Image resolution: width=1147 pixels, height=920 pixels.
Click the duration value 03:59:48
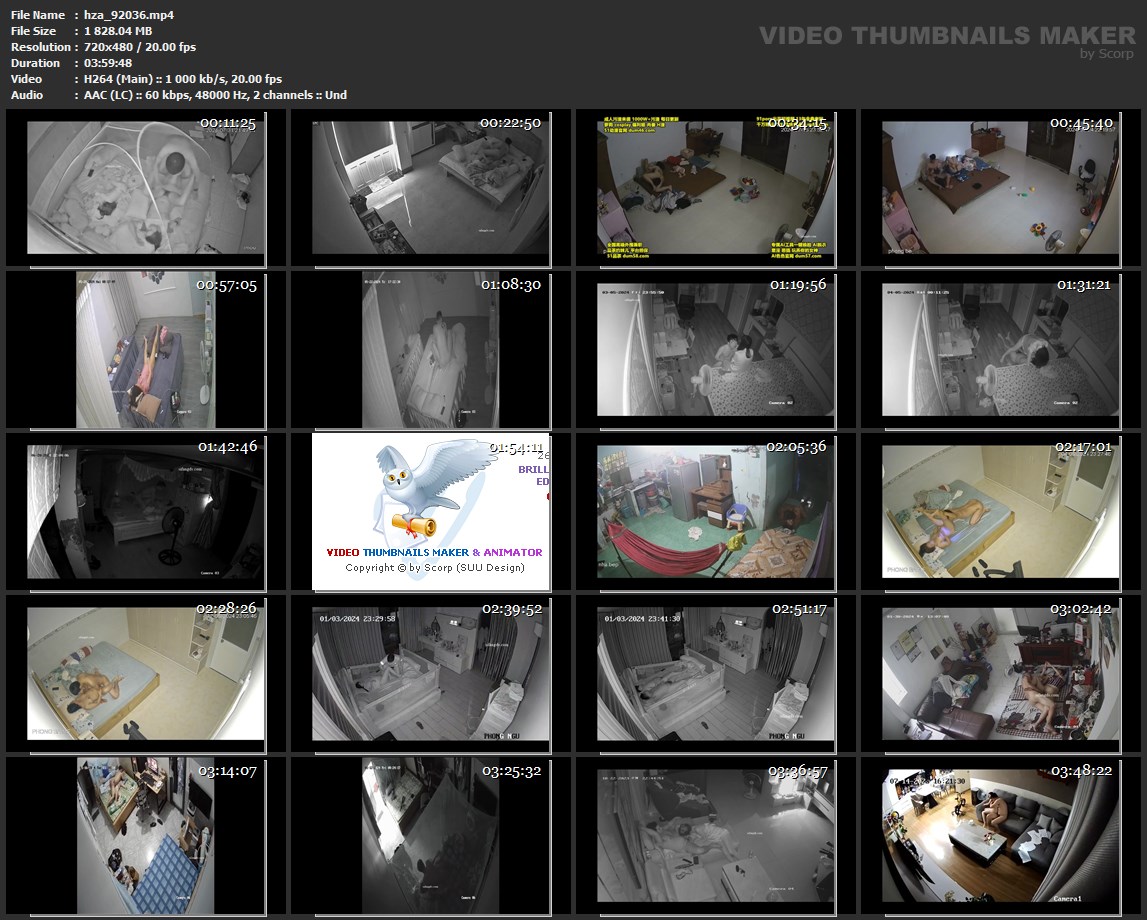[108, 63]
